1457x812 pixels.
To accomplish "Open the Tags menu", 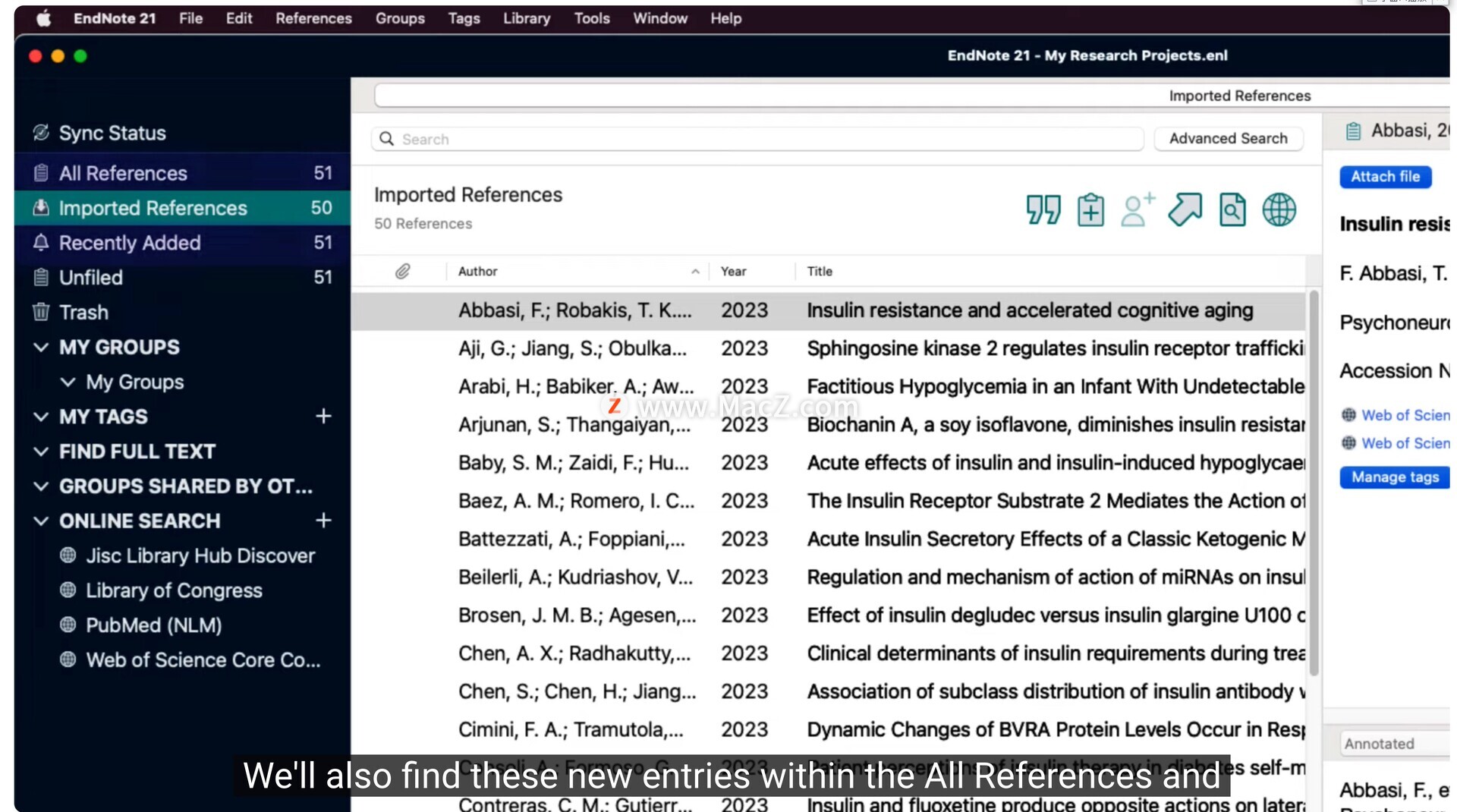I will tap(464, 18).
